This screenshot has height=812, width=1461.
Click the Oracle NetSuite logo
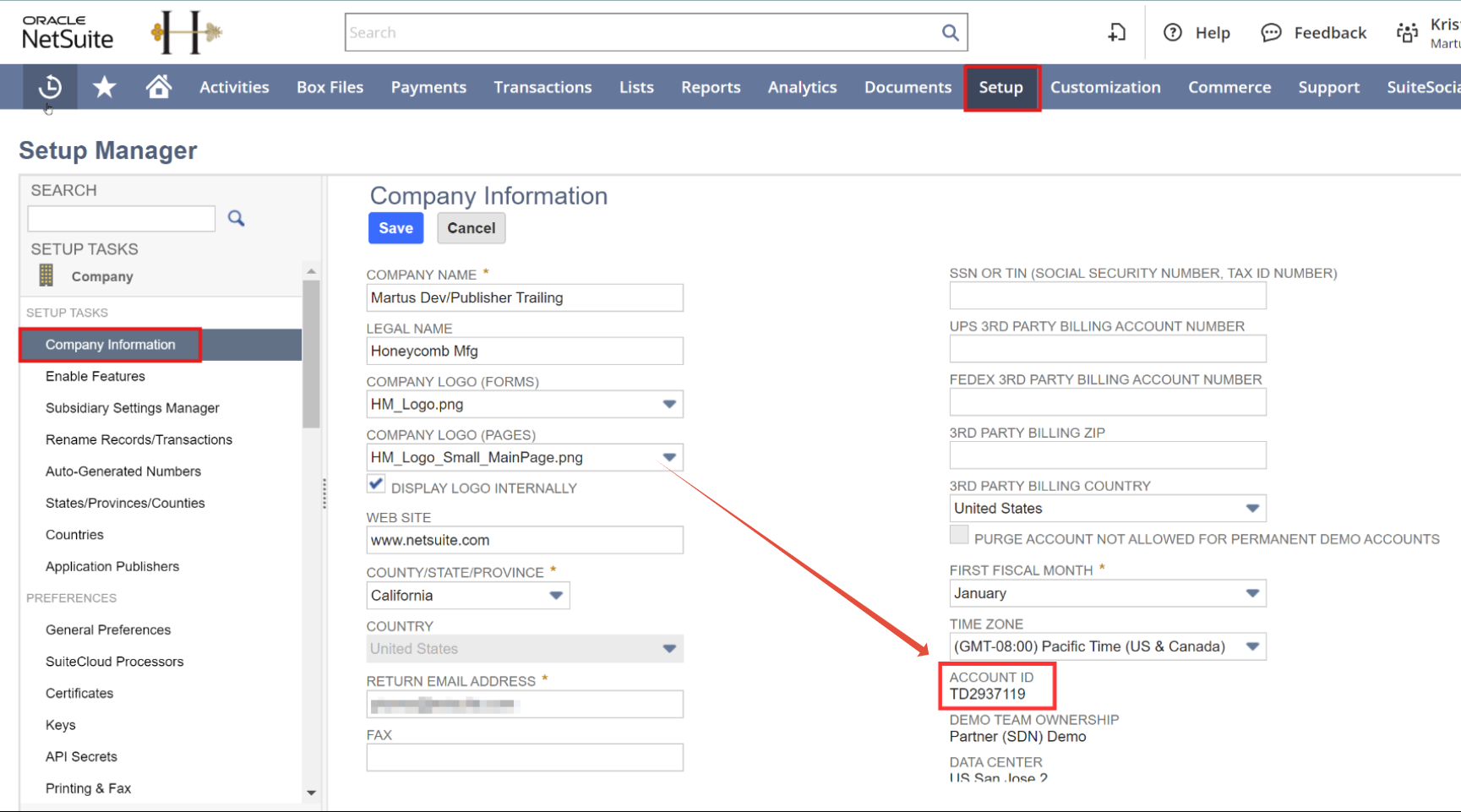point(68,32)
